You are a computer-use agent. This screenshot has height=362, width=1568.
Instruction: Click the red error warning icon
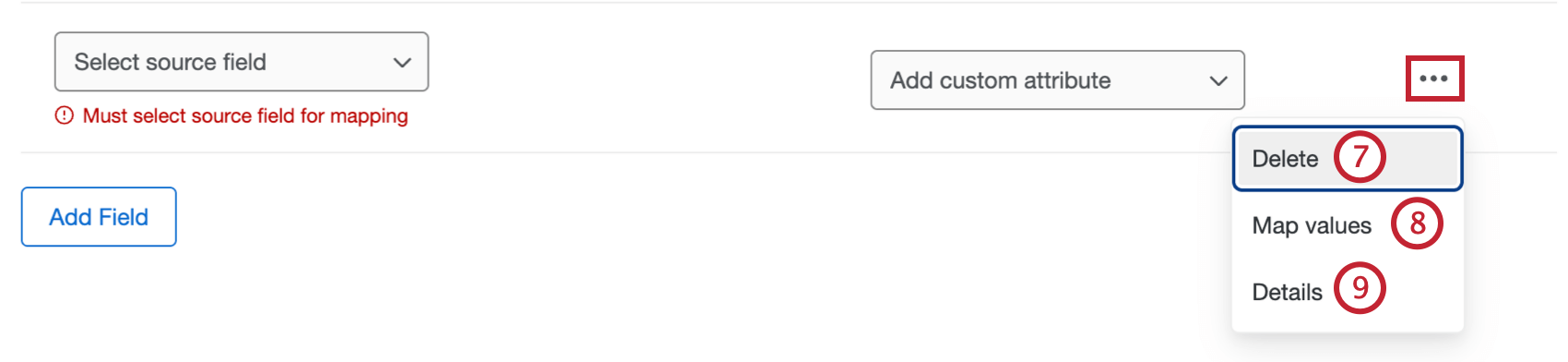click(x=64, y=115)
